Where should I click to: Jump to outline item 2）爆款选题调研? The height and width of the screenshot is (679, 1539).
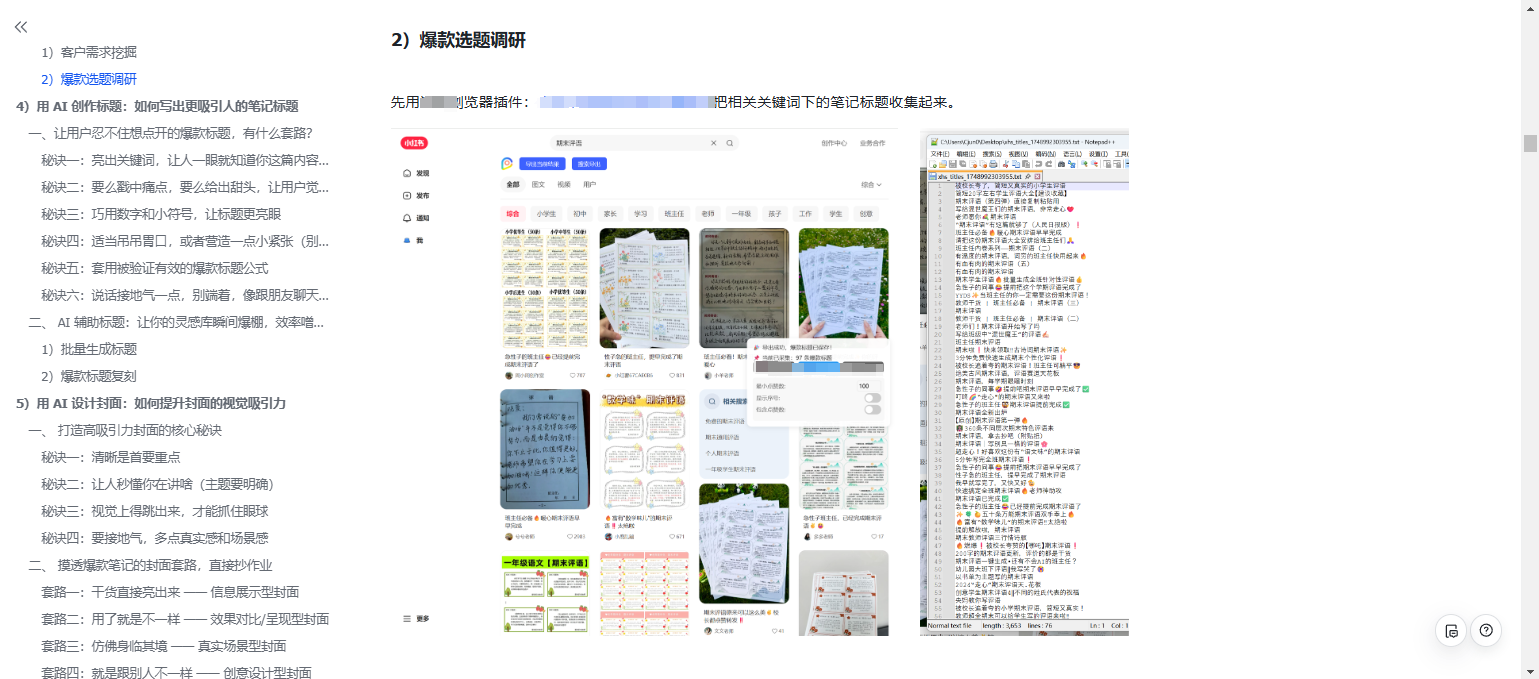[98, 79]
